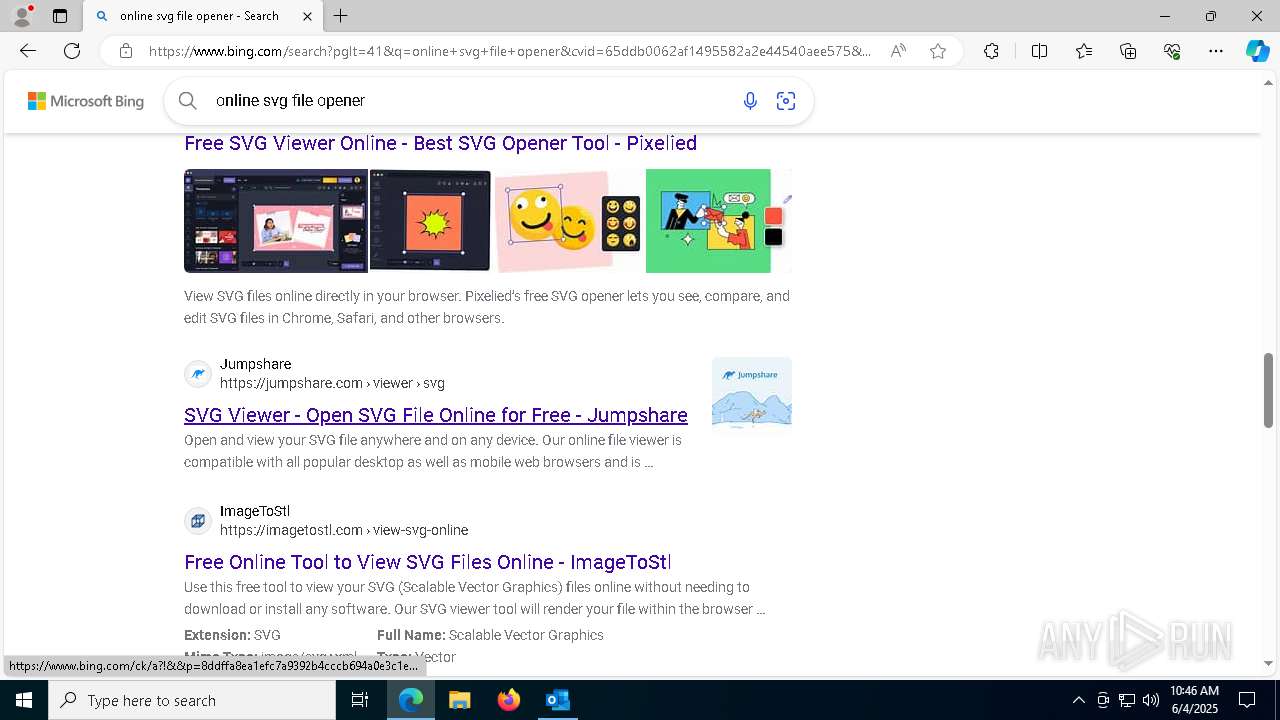Open File Explorer from the taskbar
The width and height of the screenshot is (1280, 720).
459,700
